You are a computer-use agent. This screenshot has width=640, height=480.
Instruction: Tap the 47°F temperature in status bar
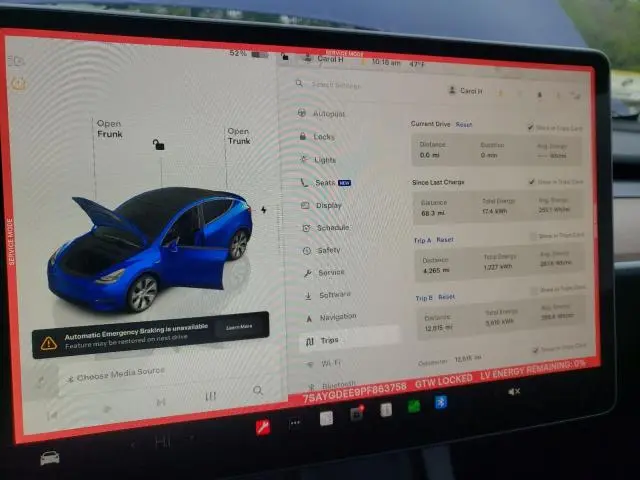click(x=417, y=64)
